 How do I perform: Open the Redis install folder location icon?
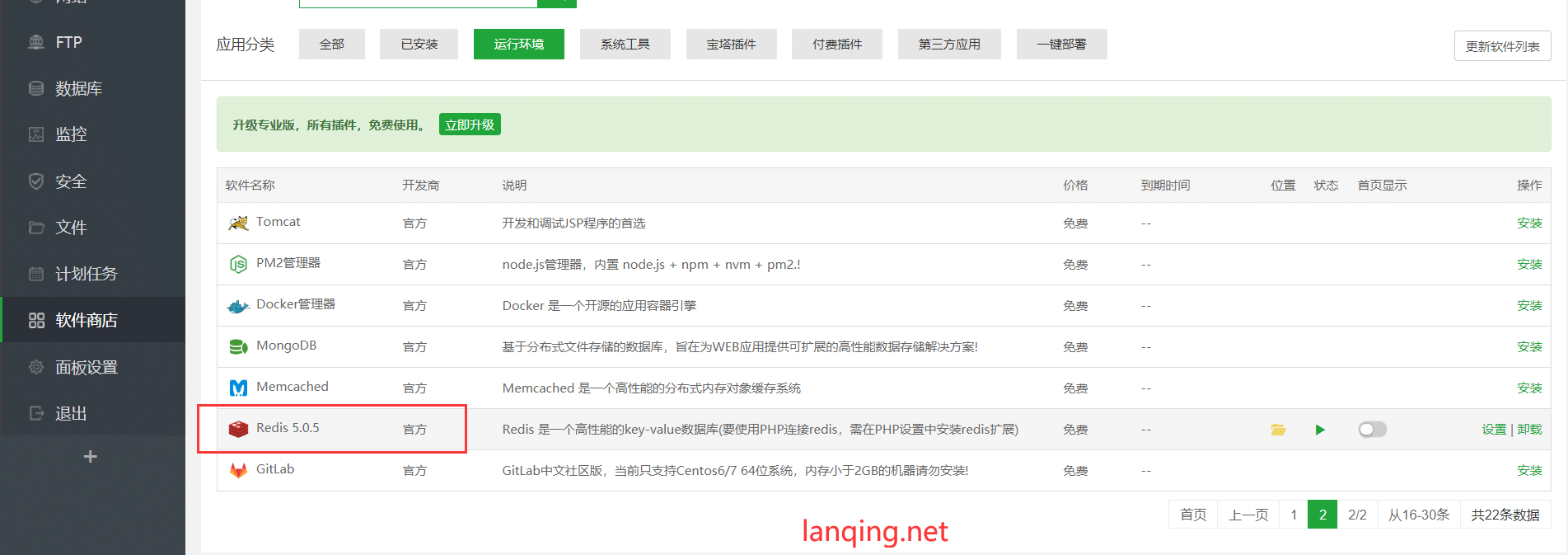click(1278, 430)
